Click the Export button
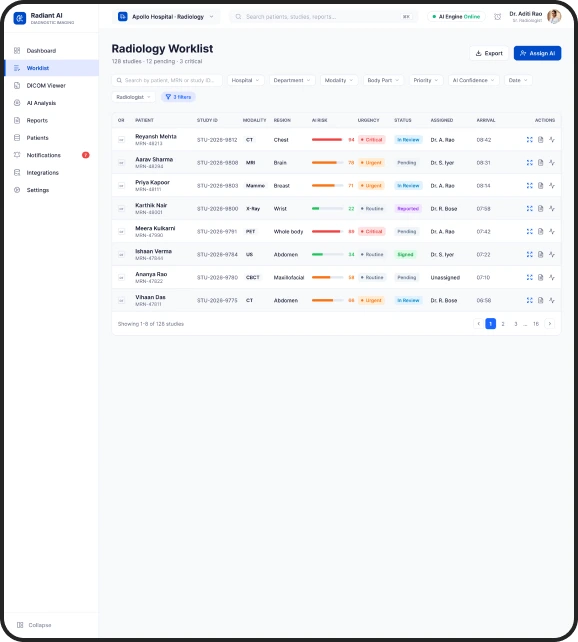578x642 pixels. 489,53
